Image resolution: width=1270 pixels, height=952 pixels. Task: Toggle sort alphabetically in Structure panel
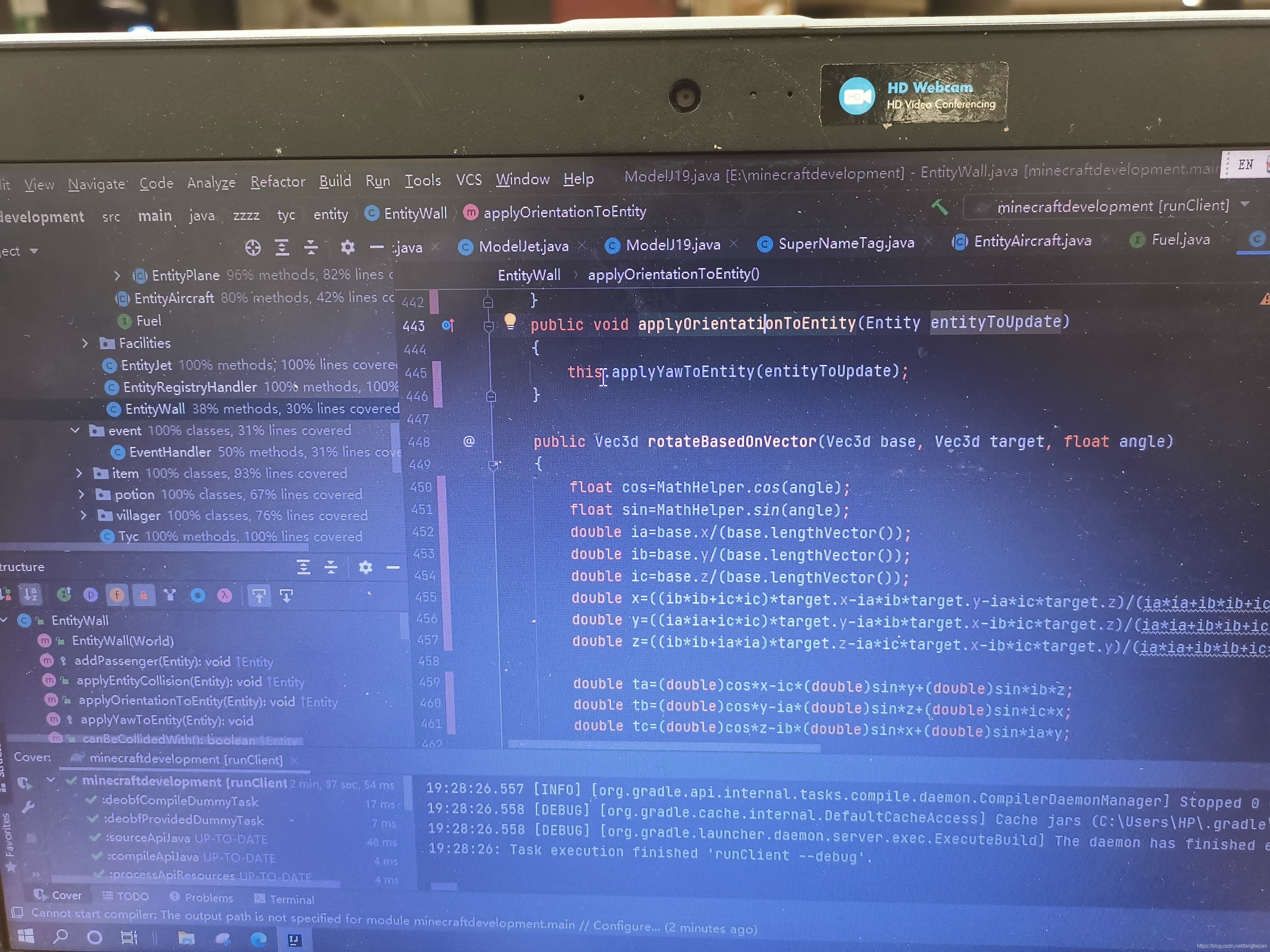pyautogui.click(x=30, y=594)
